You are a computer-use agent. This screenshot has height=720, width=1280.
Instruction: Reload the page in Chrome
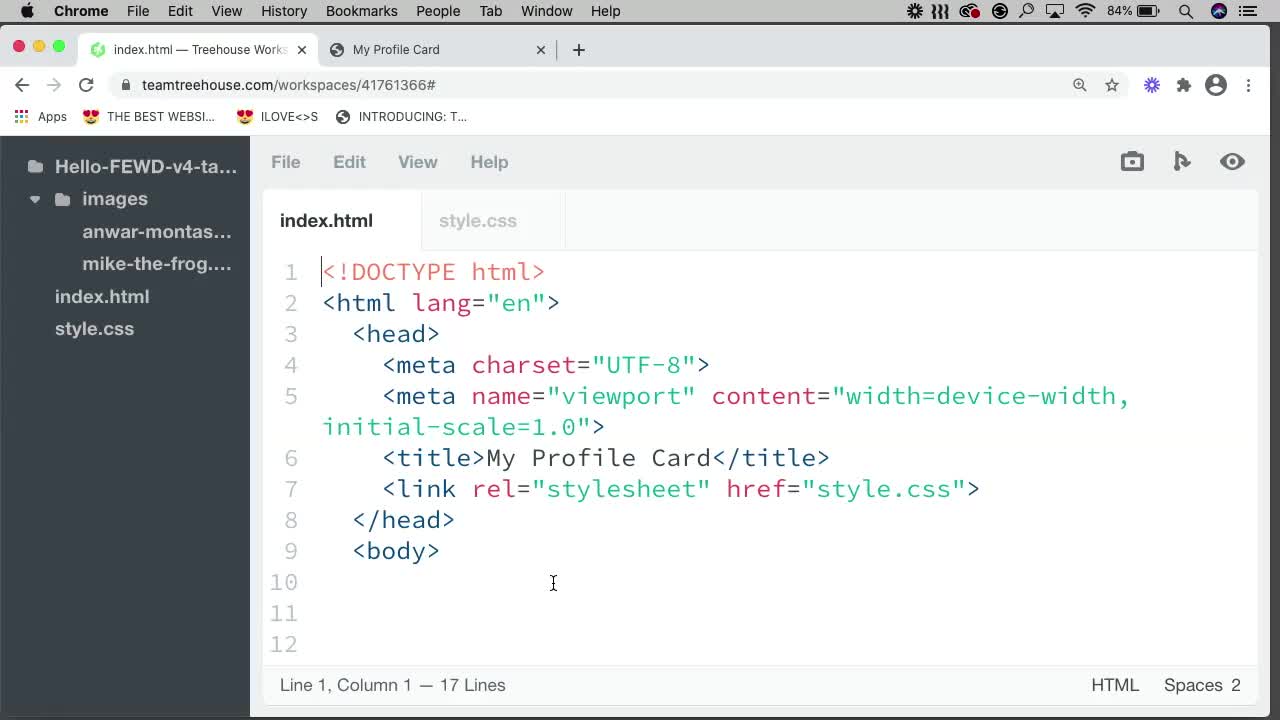click(x=86, y=85)
